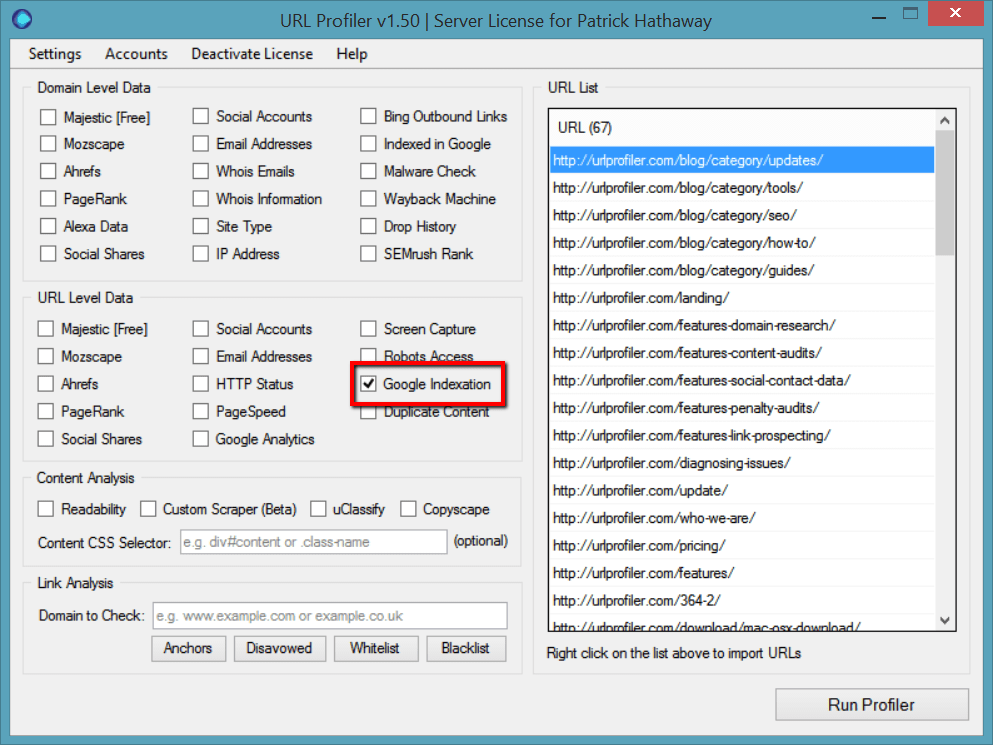Check URL Level Email Addresses box
This screenshot has height=745, width=993.
pyautogui.click(x=201, y=356)
